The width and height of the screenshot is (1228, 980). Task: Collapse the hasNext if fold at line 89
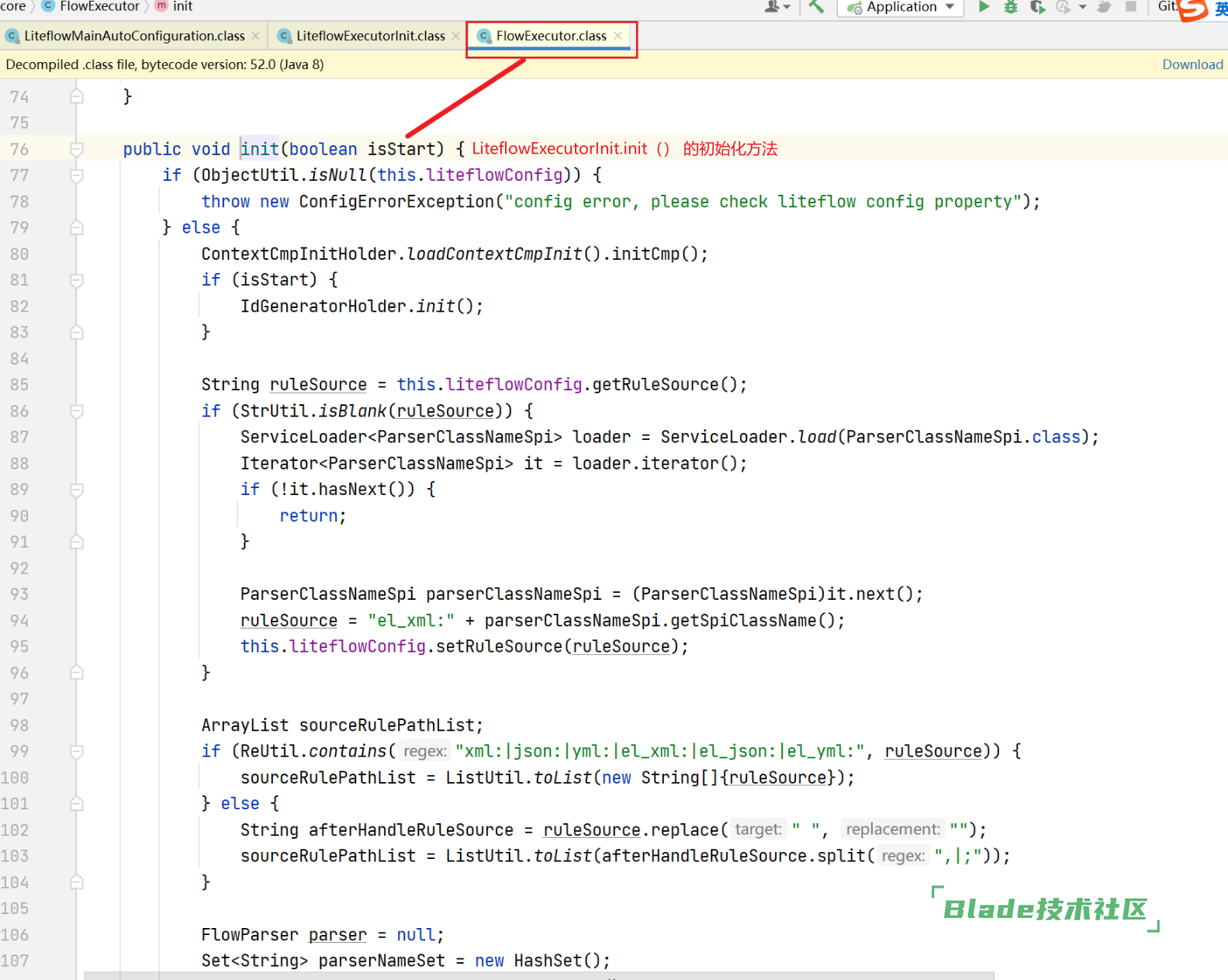(x=77, y=490)
